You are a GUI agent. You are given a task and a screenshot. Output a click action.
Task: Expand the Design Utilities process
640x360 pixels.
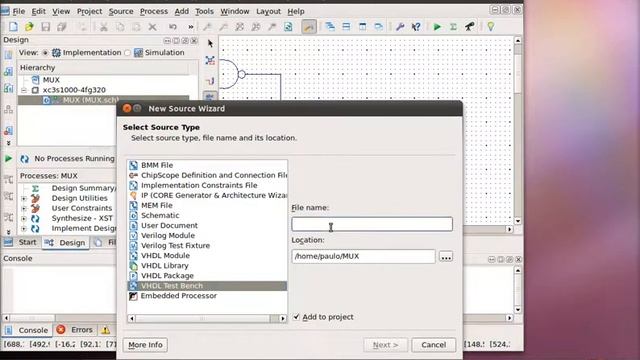[24, 198]
